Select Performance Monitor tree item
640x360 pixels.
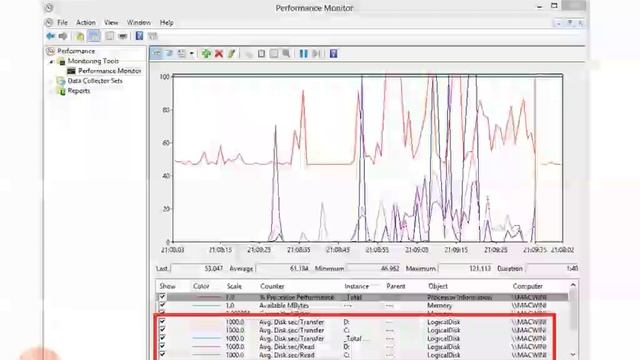(109, 71)
